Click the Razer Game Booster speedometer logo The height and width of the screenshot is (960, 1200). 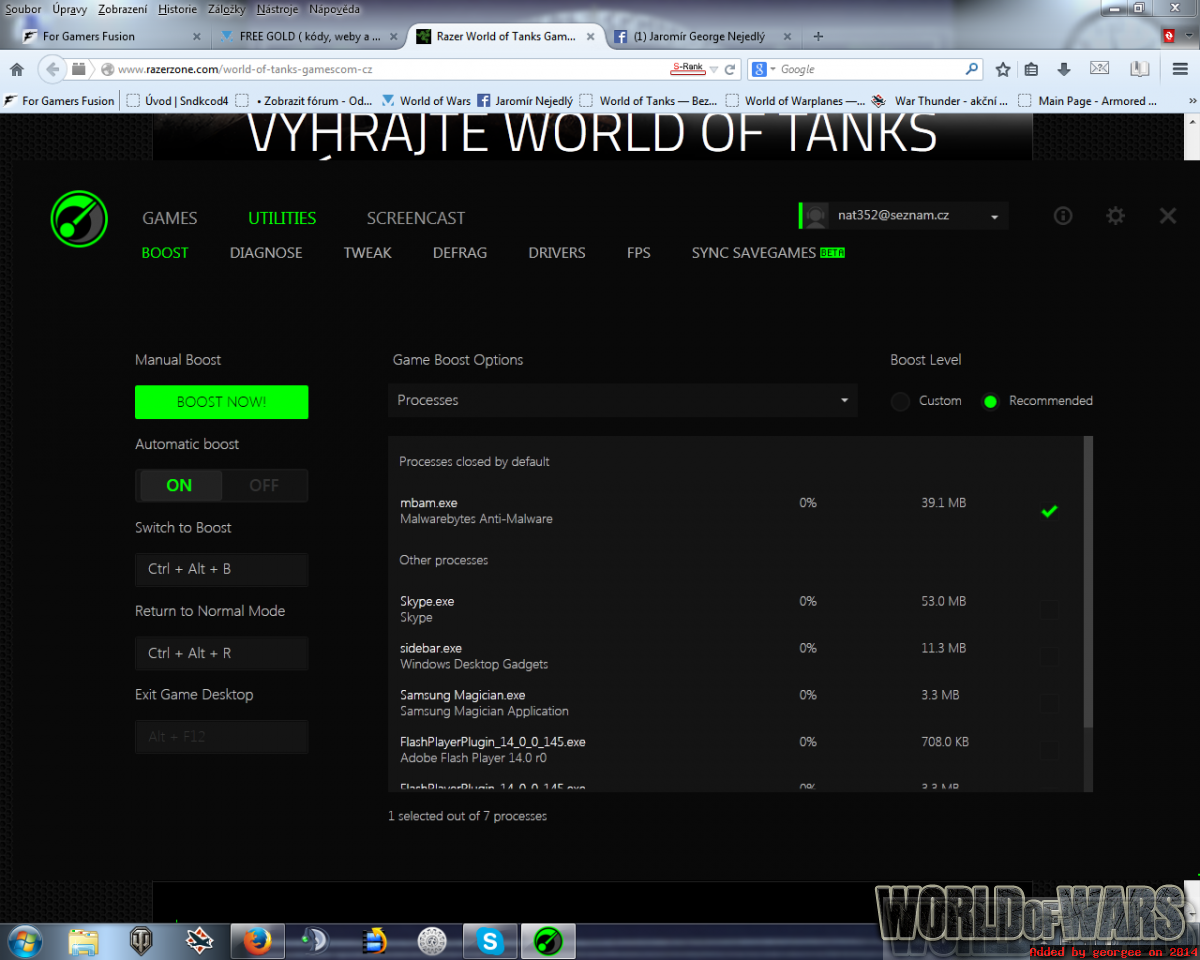click(79, 218)
